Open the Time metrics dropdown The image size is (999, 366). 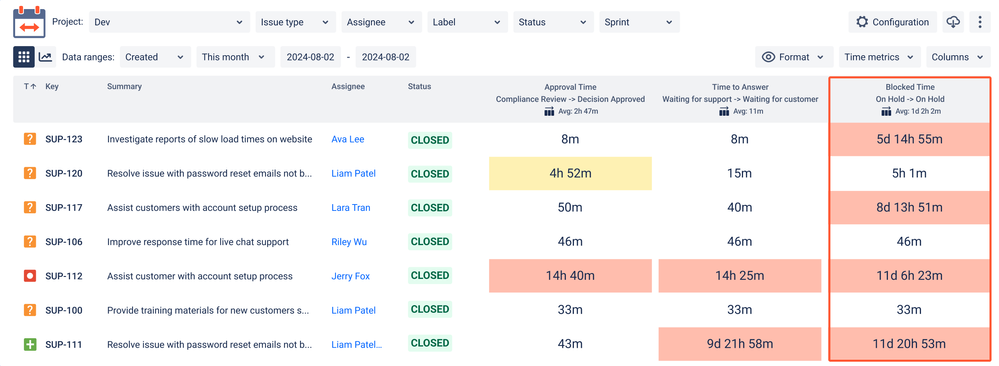pos(880,57)
